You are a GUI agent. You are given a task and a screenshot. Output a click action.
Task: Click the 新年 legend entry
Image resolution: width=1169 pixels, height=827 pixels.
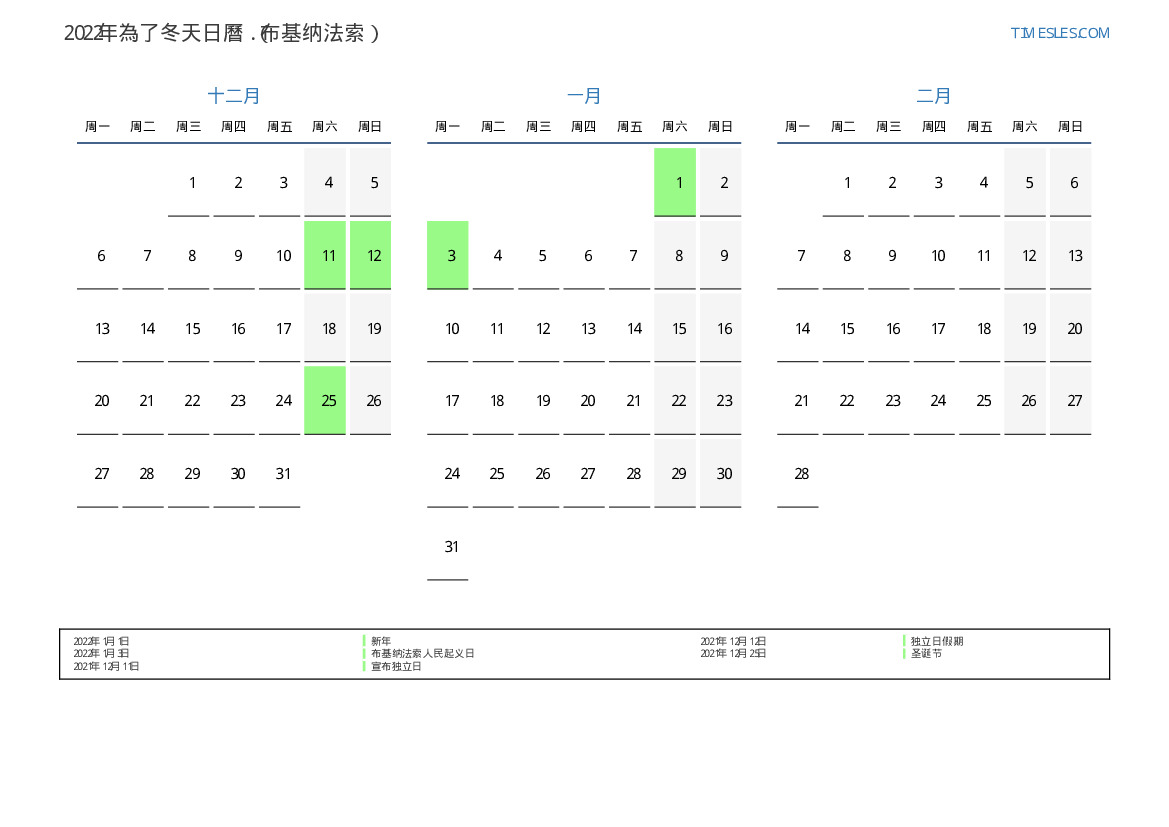[x=381, y=641]
